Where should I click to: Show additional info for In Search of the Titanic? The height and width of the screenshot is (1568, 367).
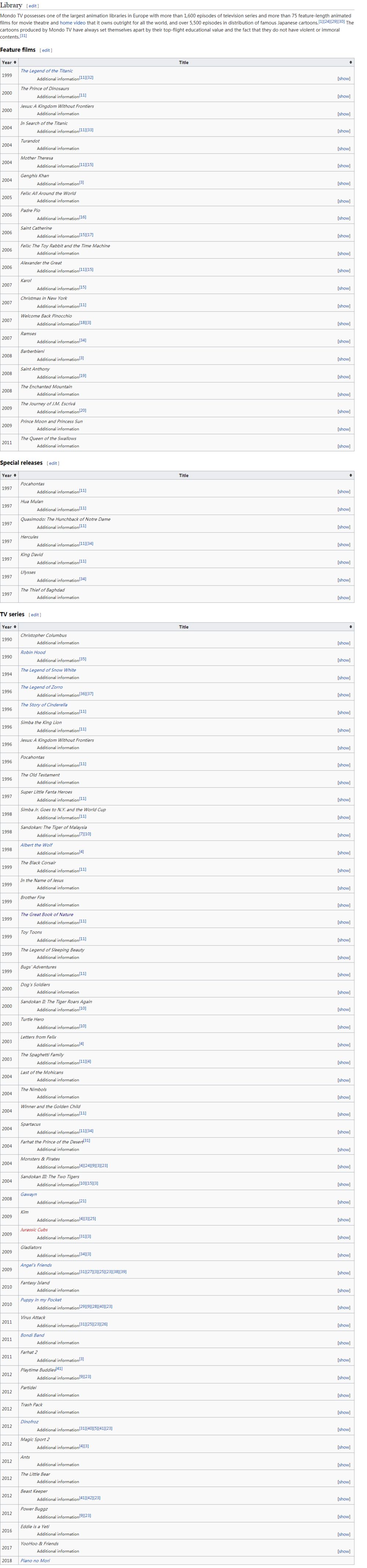coord(344,131)
